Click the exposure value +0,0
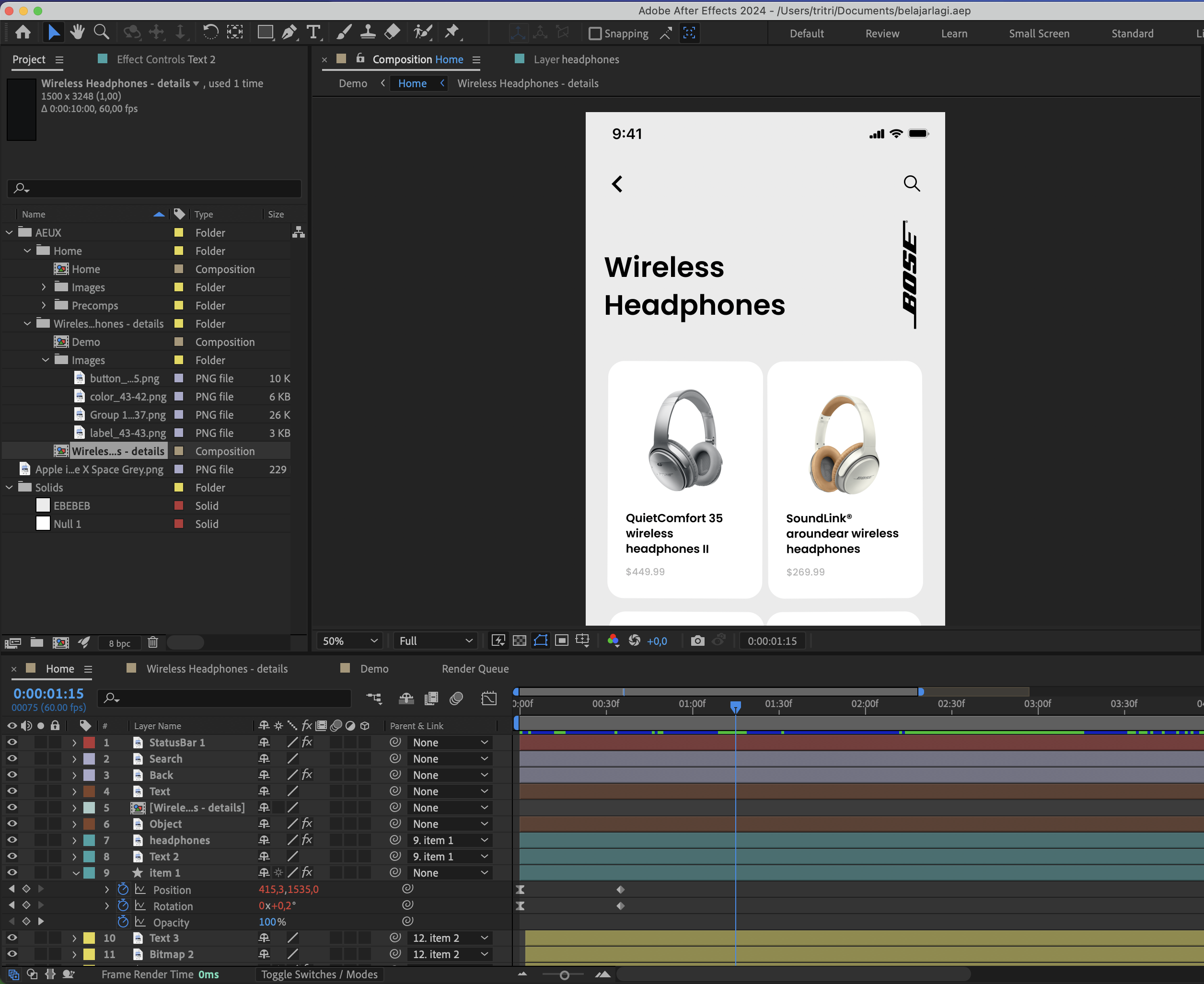 tap(657, 641)
